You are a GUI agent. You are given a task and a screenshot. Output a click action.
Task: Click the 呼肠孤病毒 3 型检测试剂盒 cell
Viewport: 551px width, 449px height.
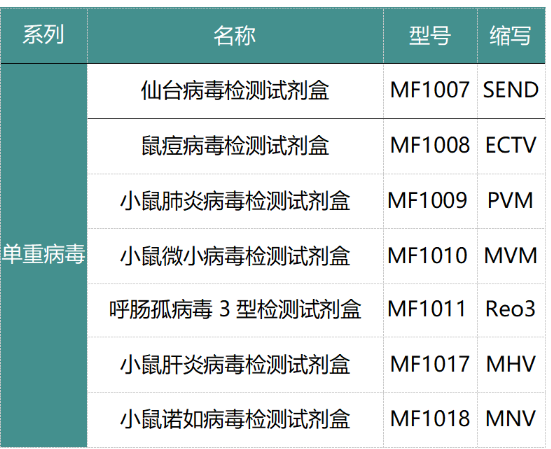235,310
